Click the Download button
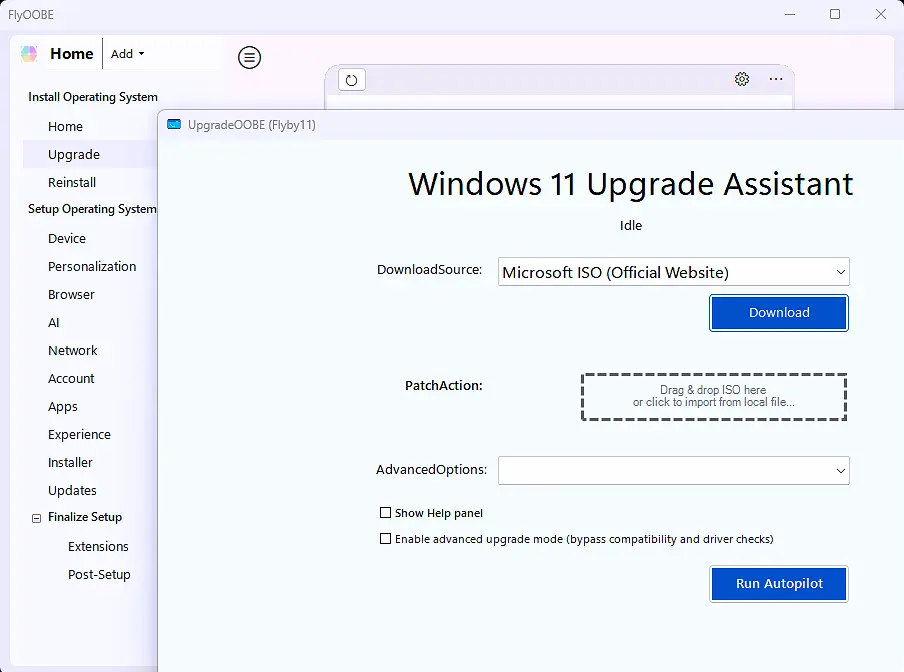 coord(779,313)
